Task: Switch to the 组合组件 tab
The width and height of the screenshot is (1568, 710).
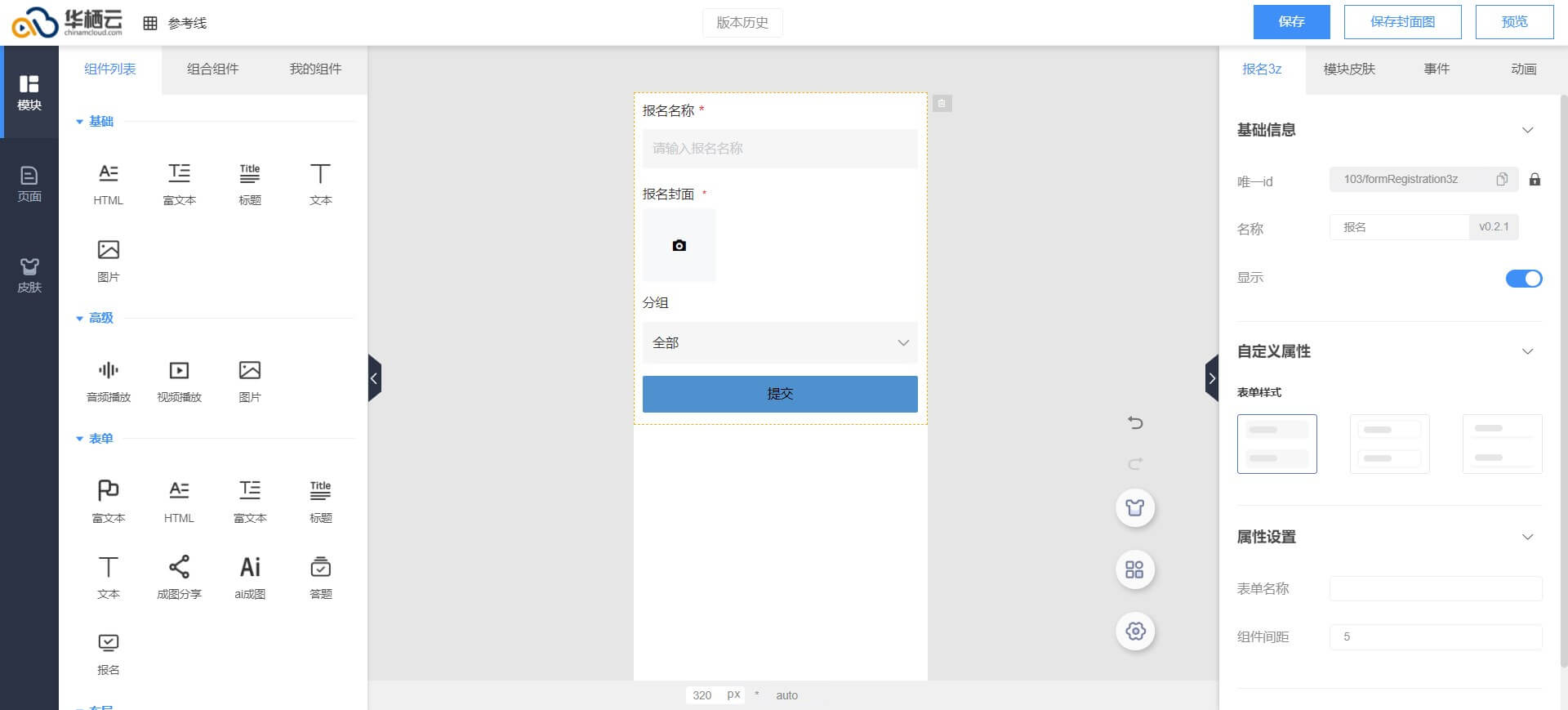Action: 212,69
